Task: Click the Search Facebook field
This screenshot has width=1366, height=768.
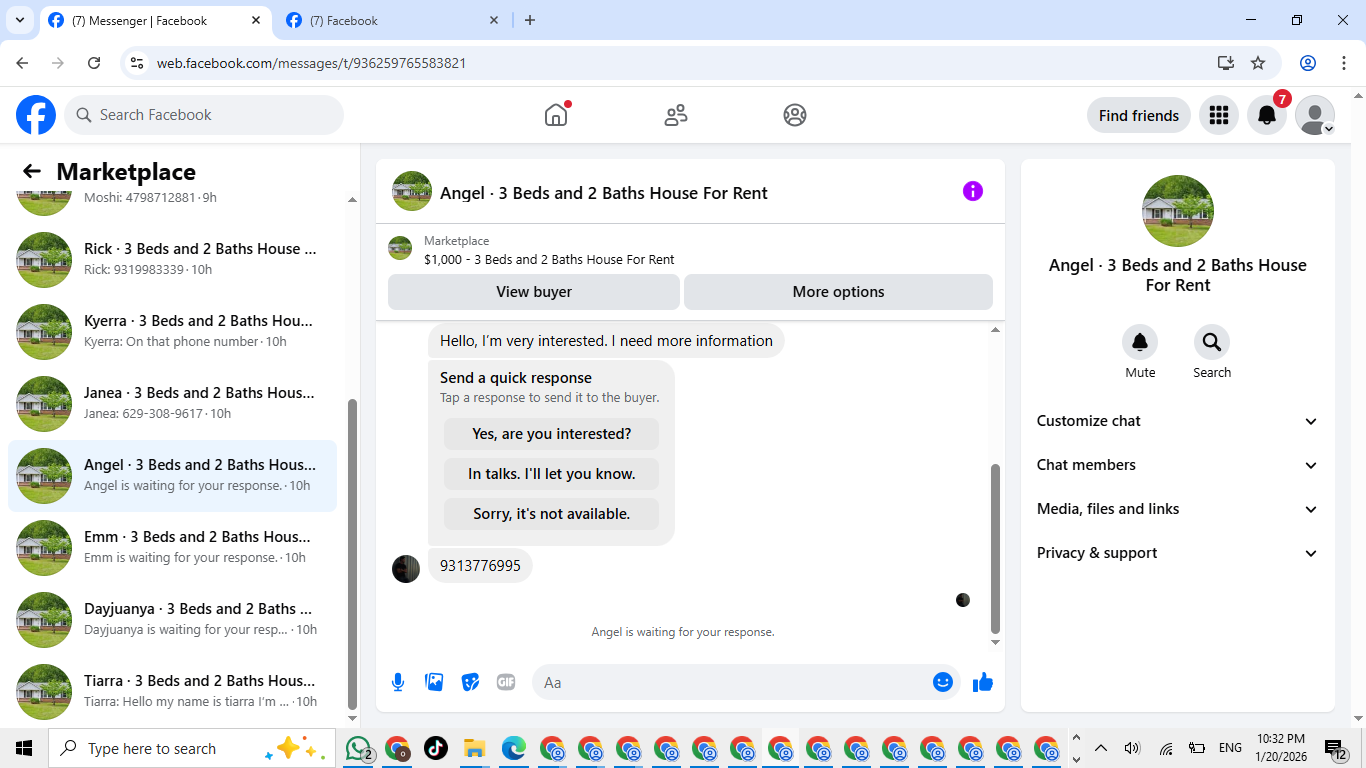Action: [x=204, y=115]
